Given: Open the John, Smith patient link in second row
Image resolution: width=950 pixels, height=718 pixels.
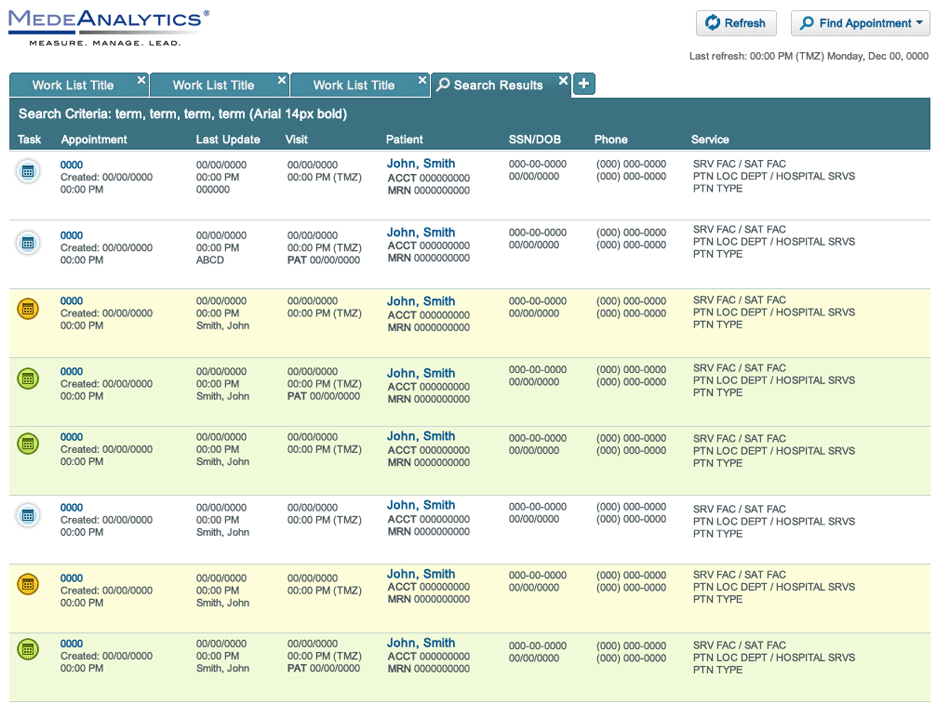Looking at the screenshot, I should point(421,233).
